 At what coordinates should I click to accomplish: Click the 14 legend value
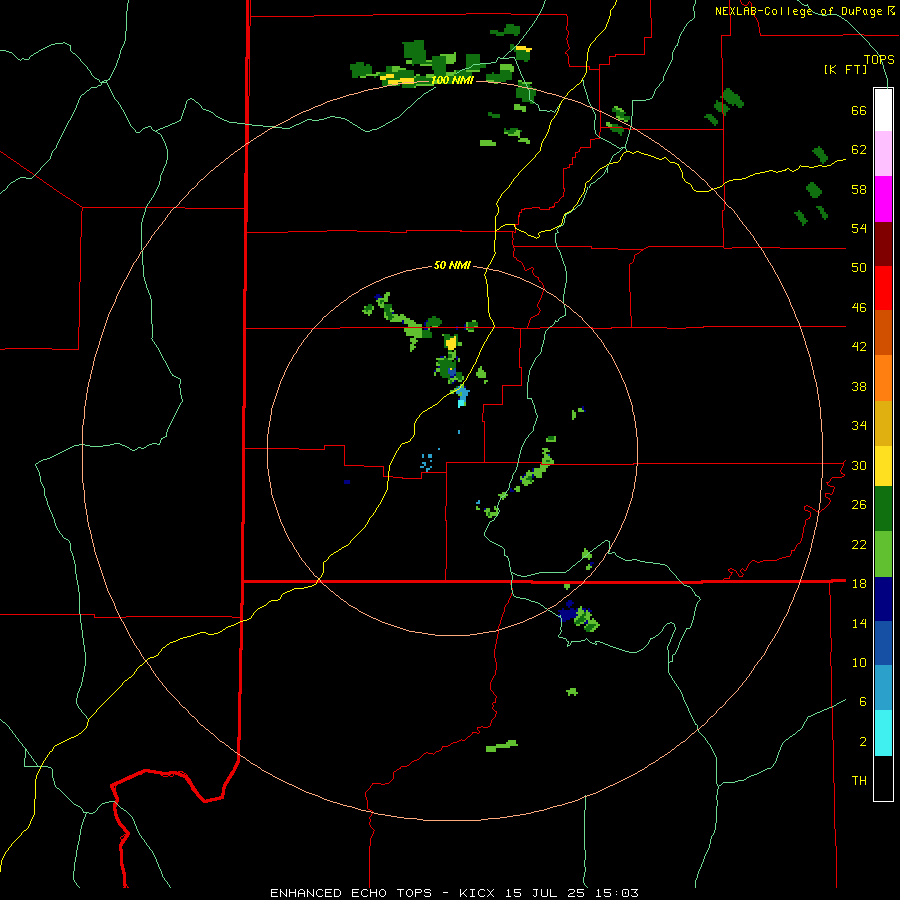pos(859,623)
